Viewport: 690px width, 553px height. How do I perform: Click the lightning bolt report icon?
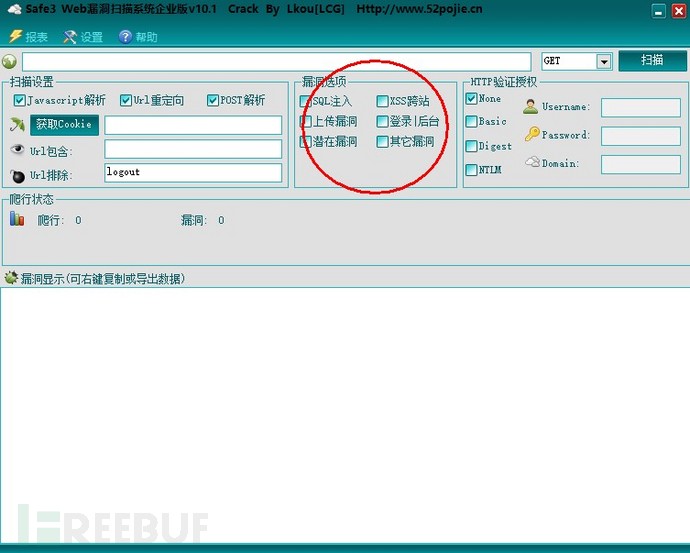15,36
